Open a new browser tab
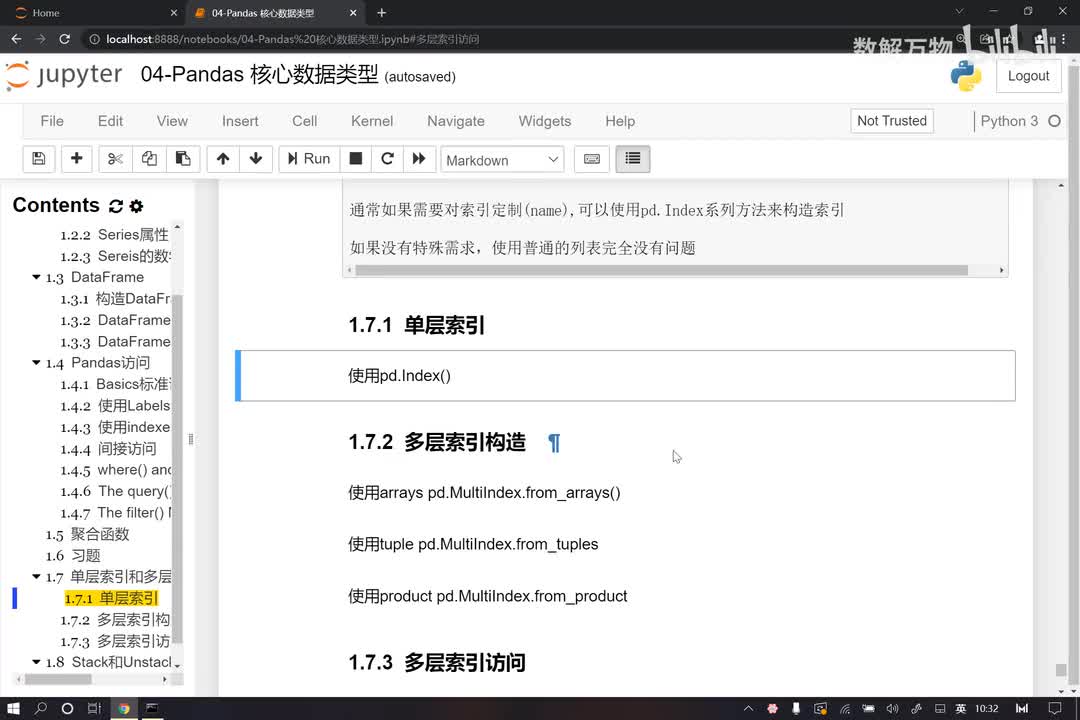This screenshot has width=1080, height=720. (382, 13)
